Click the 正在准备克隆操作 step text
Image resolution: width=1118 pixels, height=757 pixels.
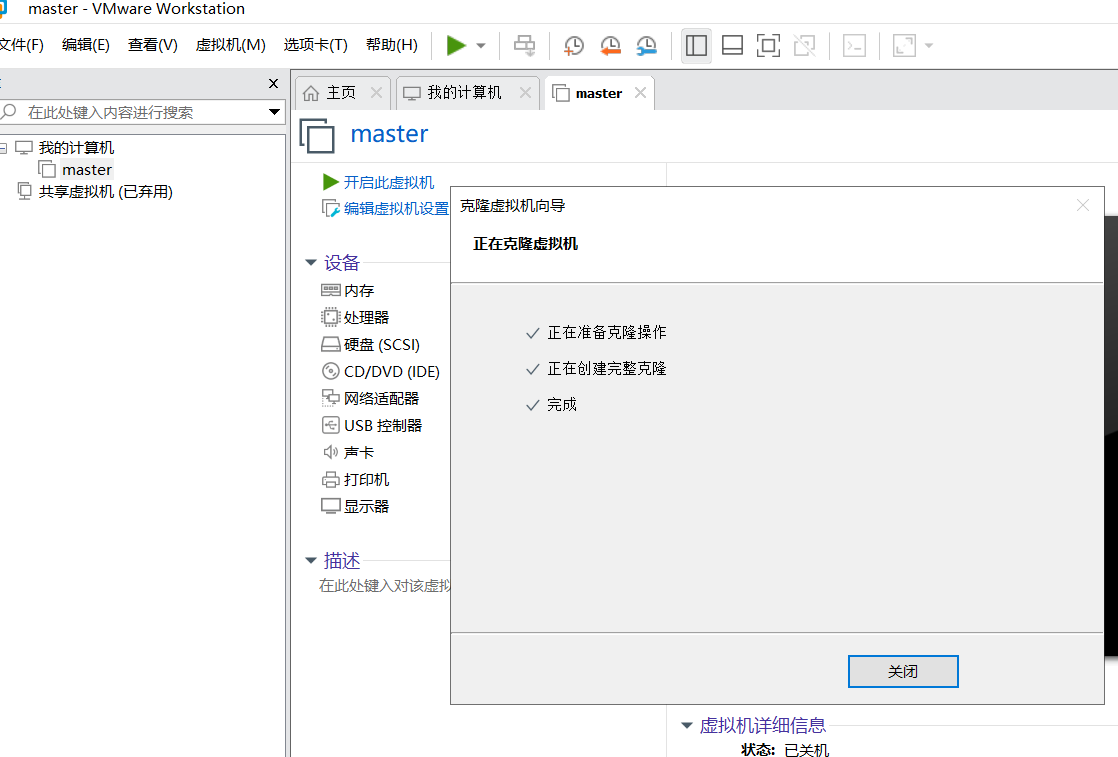(x=606, y=332)
